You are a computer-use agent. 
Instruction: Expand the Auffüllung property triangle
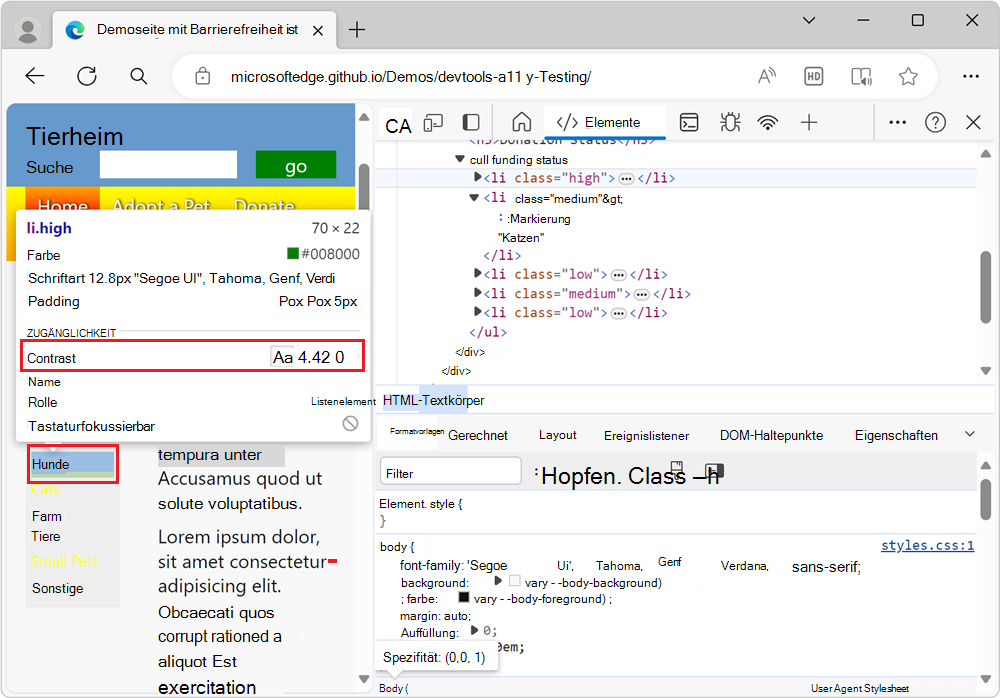[474, 630]
